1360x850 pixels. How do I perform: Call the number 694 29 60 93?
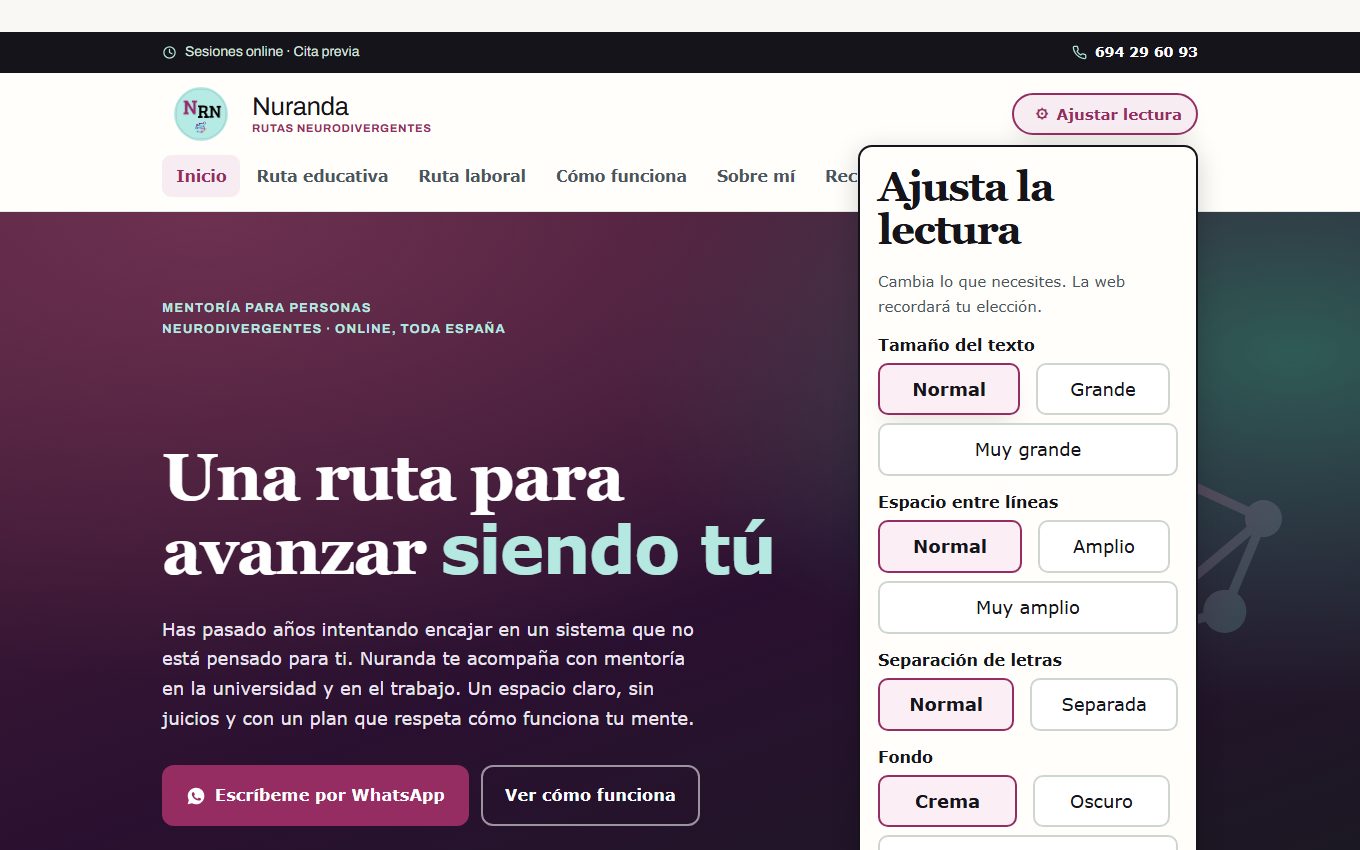(x=1146, y=52)
